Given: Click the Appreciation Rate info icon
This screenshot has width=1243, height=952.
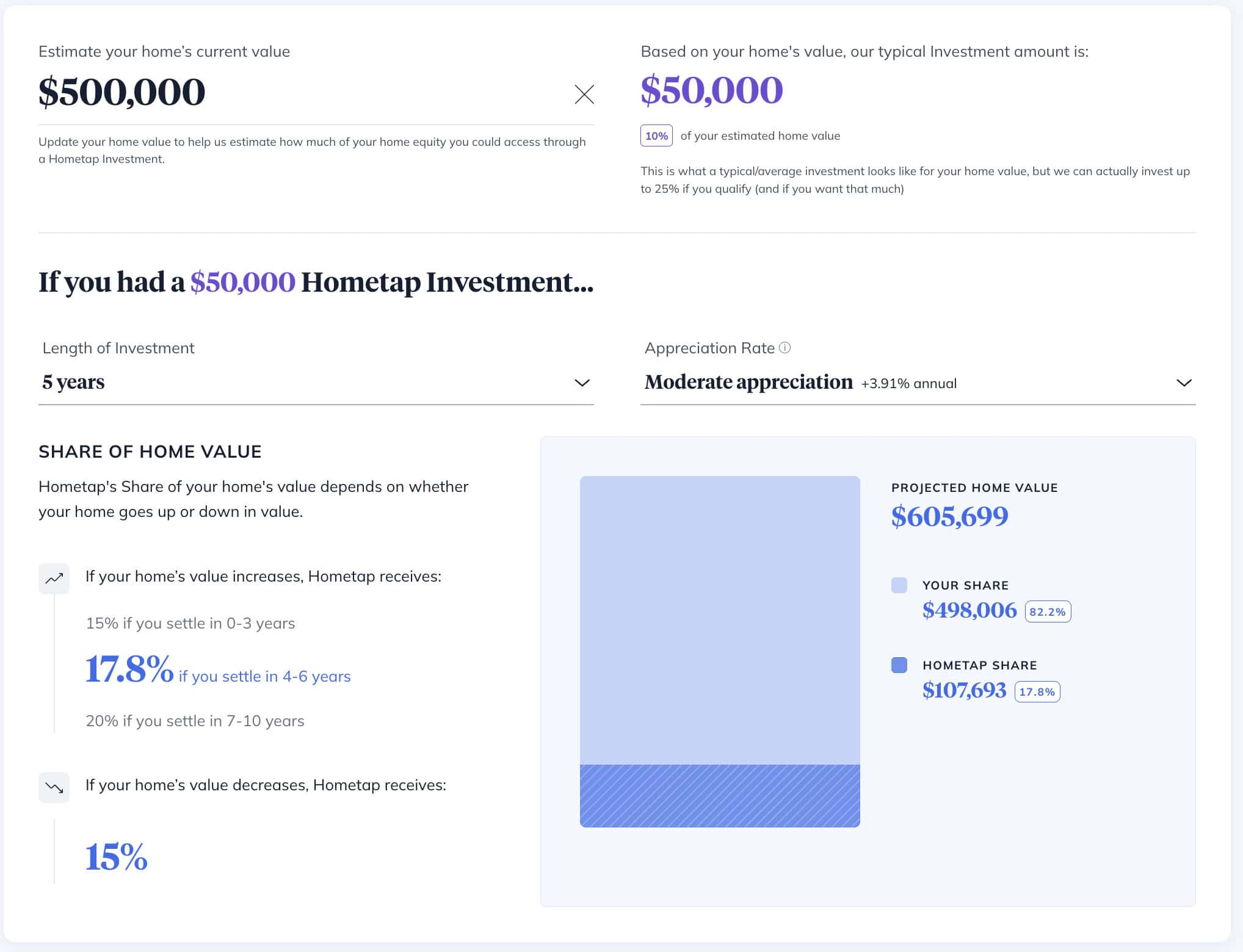Looking at the screenshot, I should click(785, 348).
